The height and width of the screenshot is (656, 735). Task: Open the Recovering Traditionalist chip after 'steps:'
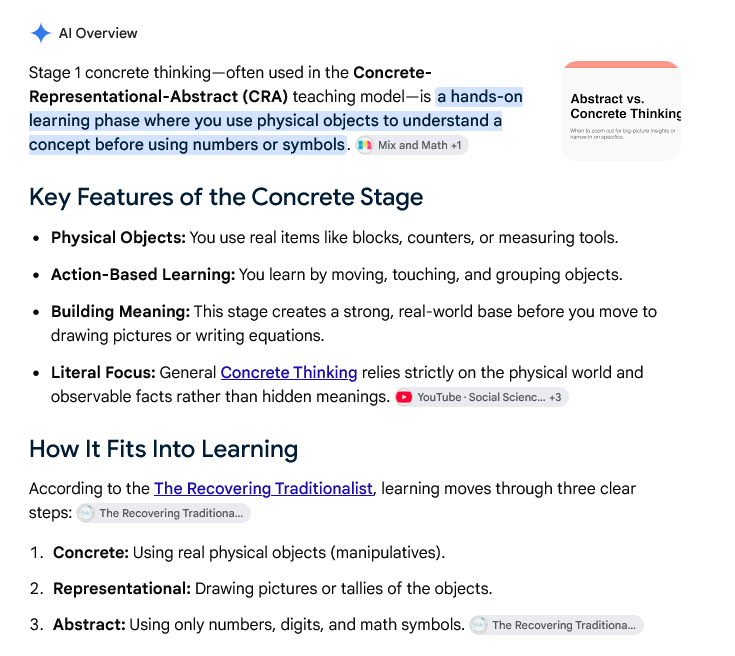tap(163, 513)
